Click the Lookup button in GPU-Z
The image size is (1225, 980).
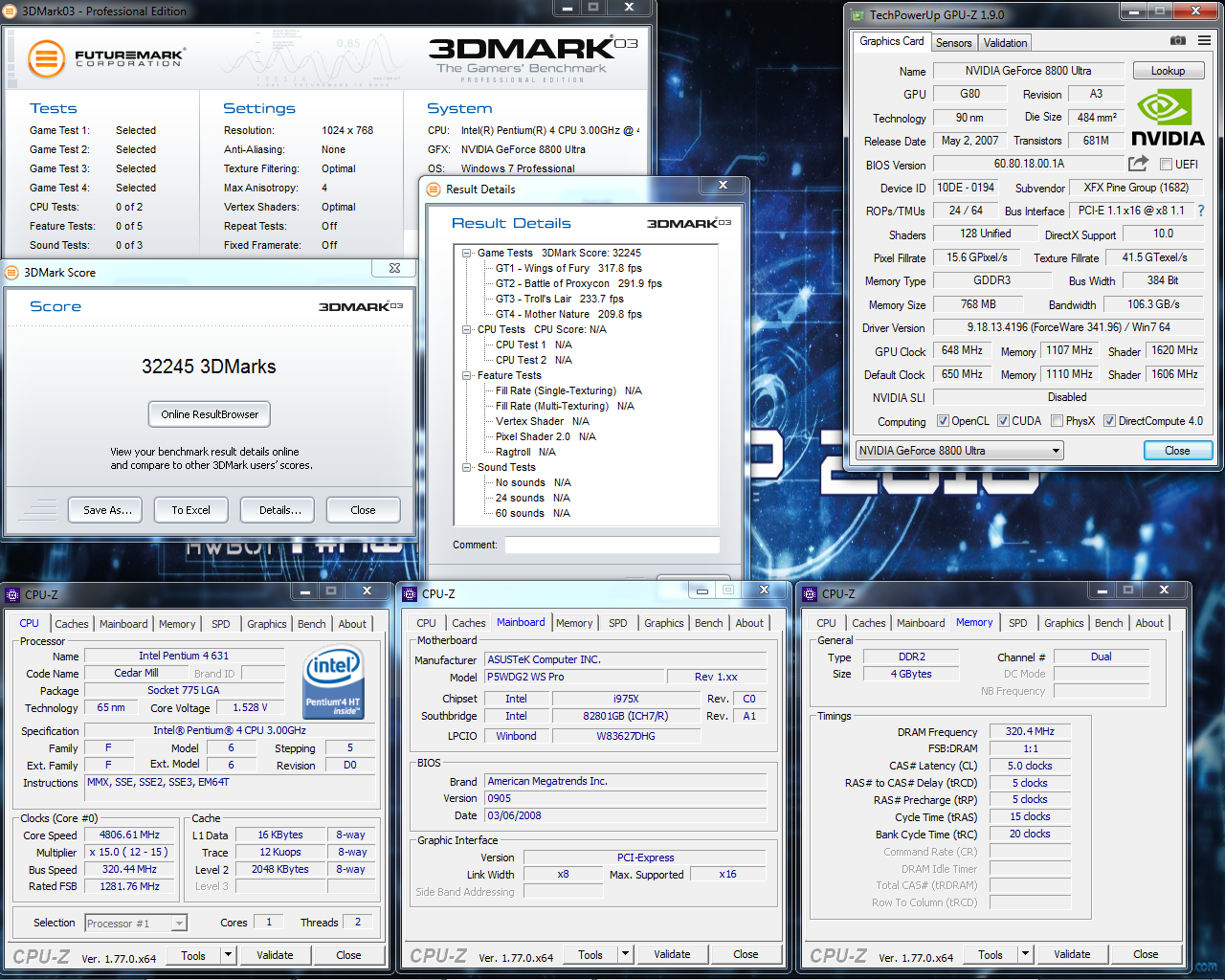pyautogui.click(x=1168, y=71)
